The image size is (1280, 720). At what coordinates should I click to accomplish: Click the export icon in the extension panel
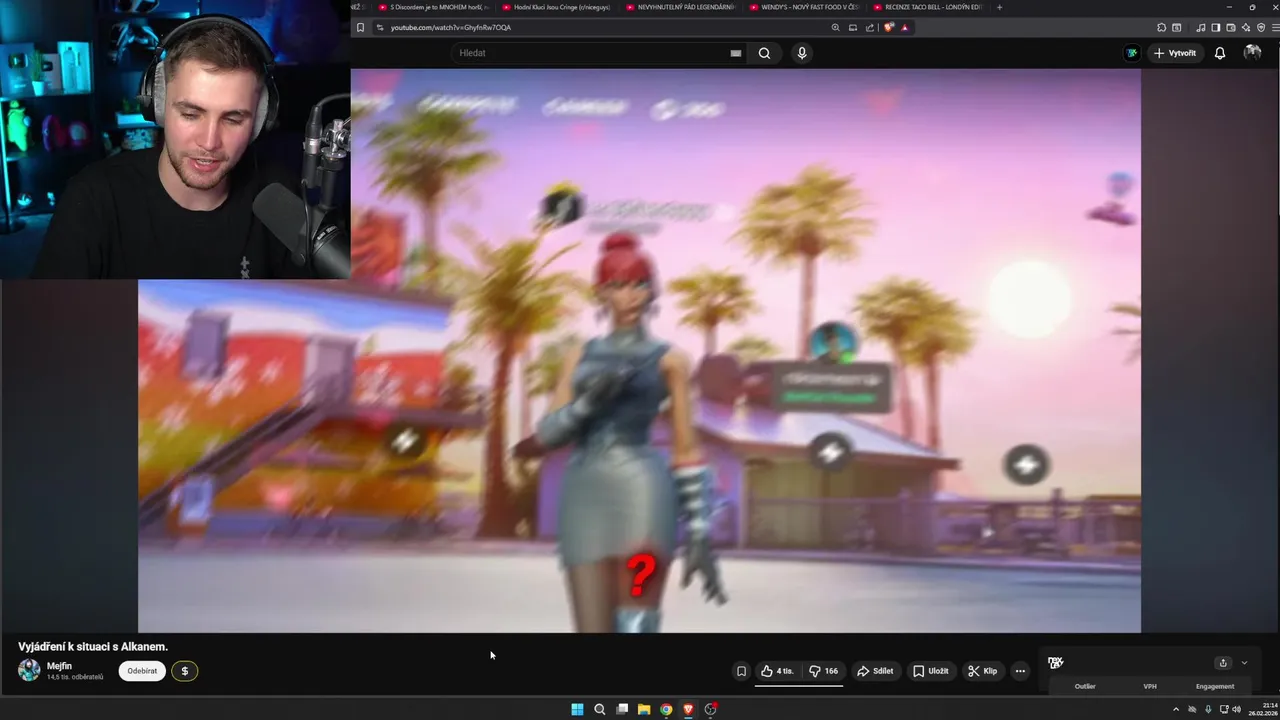coord(1222,663)
